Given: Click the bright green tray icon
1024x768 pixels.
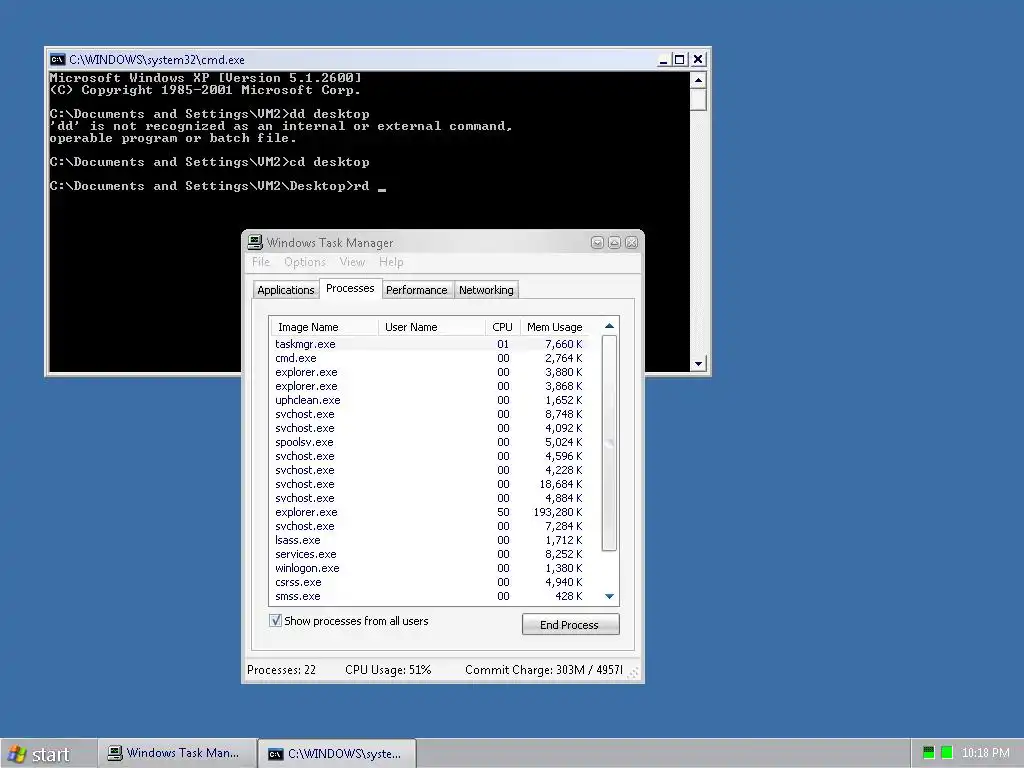Looking at the screenshot, I should [947, 753].
